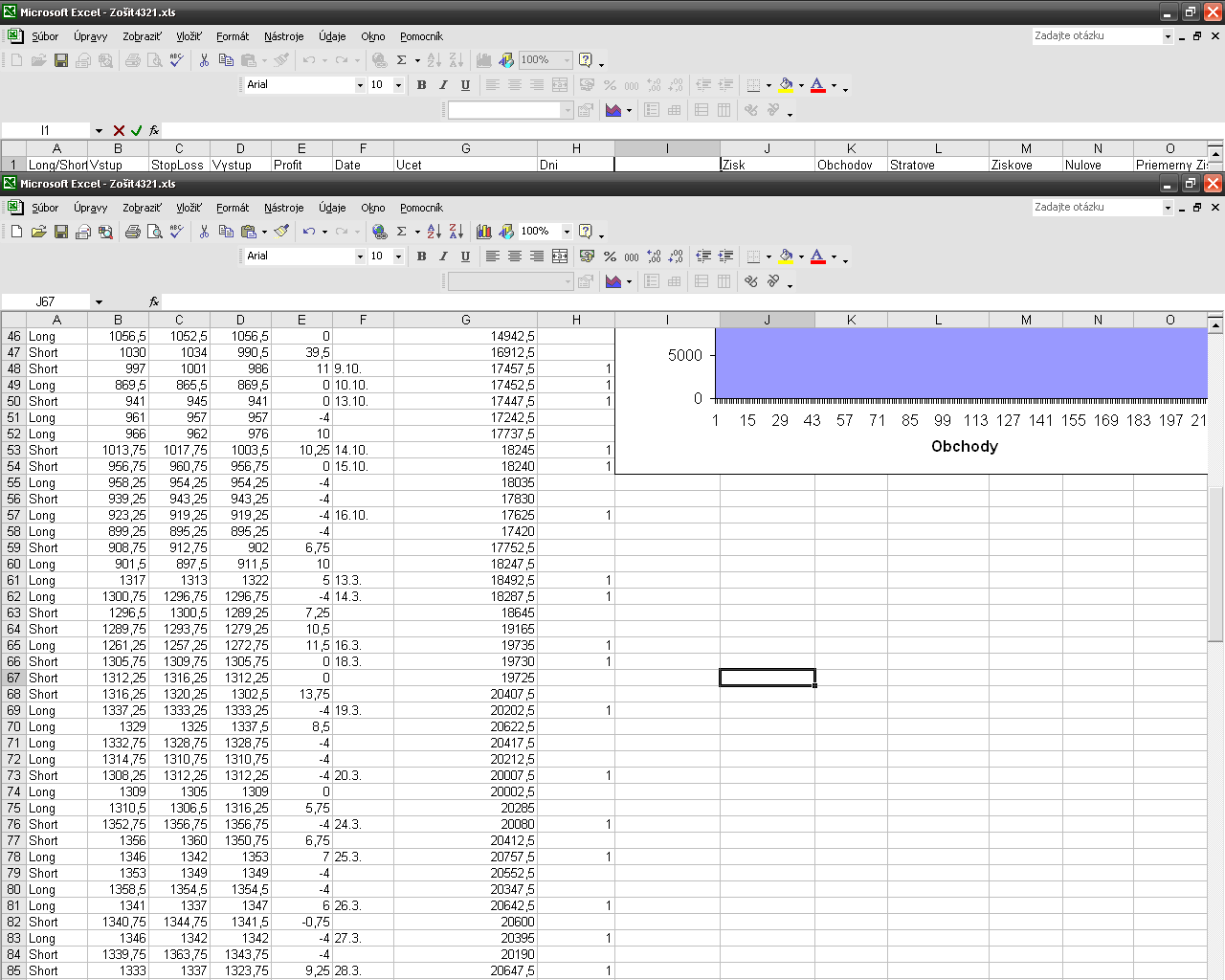Open Chart Wizard icon in active Excel window

(x=483, y=232)
